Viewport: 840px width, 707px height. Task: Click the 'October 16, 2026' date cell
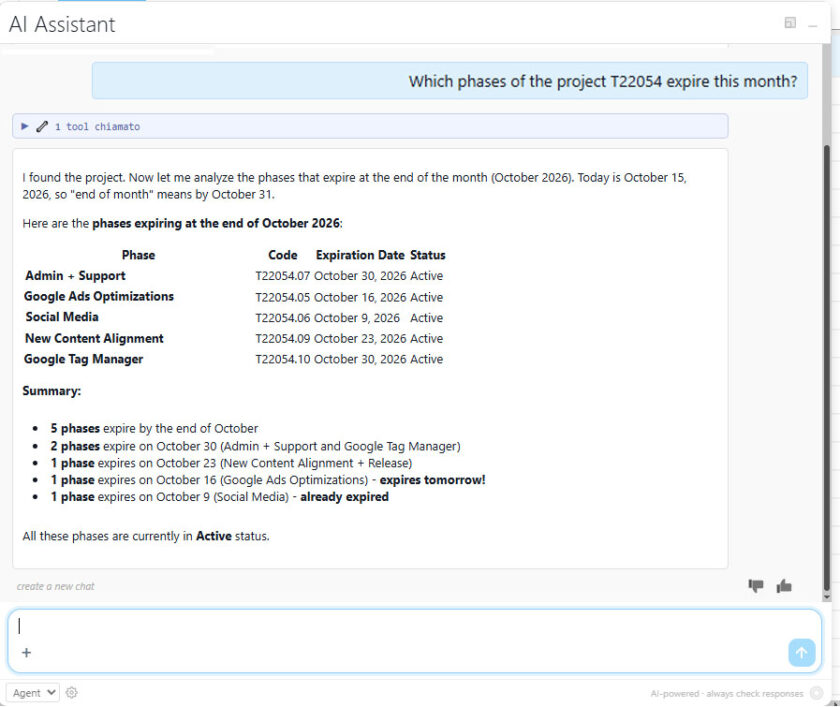click(360, 297)
